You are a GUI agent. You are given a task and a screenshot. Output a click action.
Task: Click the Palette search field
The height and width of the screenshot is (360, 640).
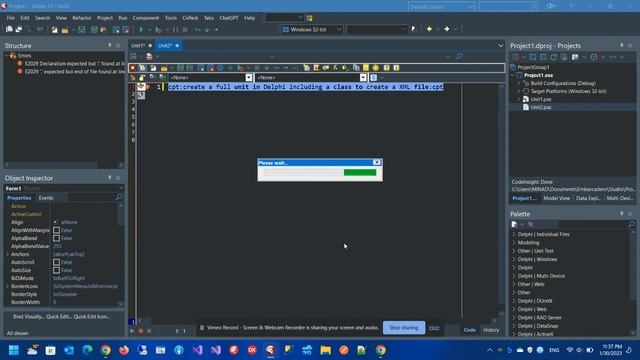[593, 224]
